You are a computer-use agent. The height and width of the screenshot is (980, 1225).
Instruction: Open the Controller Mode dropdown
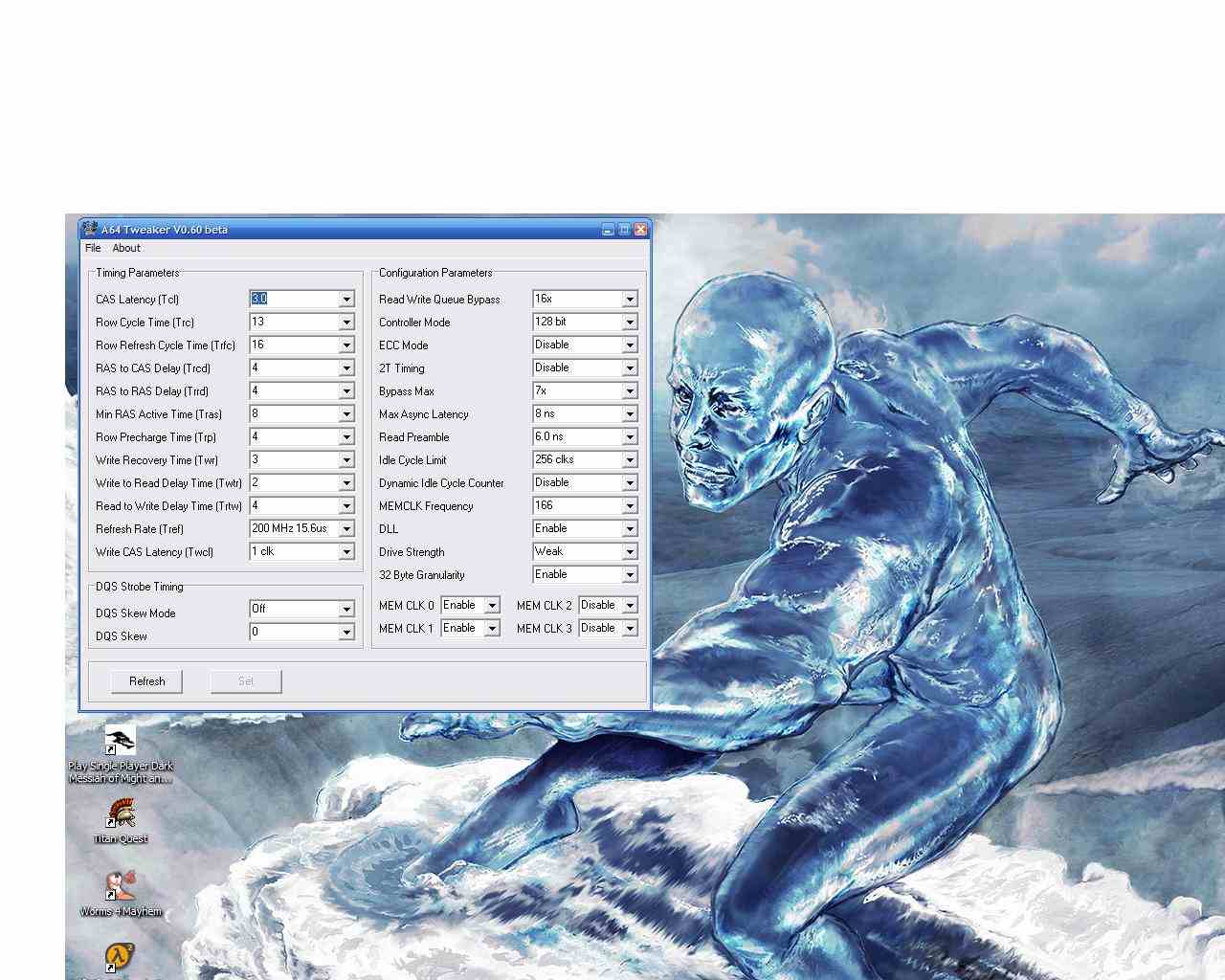pos(630,323)
